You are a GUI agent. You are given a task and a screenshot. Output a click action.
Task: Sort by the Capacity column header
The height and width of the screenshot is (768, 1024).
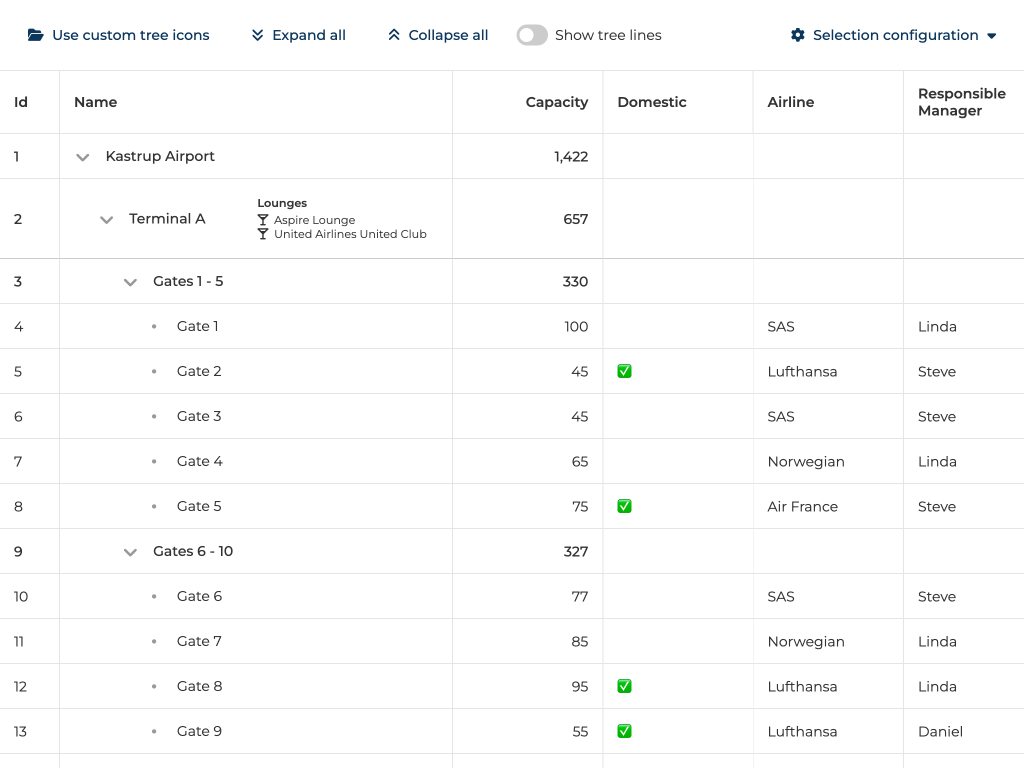coord(556,102)
